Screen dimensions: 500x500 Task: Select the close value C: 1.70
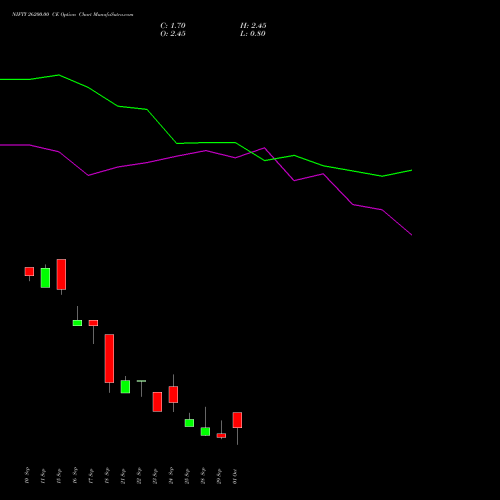173,26
